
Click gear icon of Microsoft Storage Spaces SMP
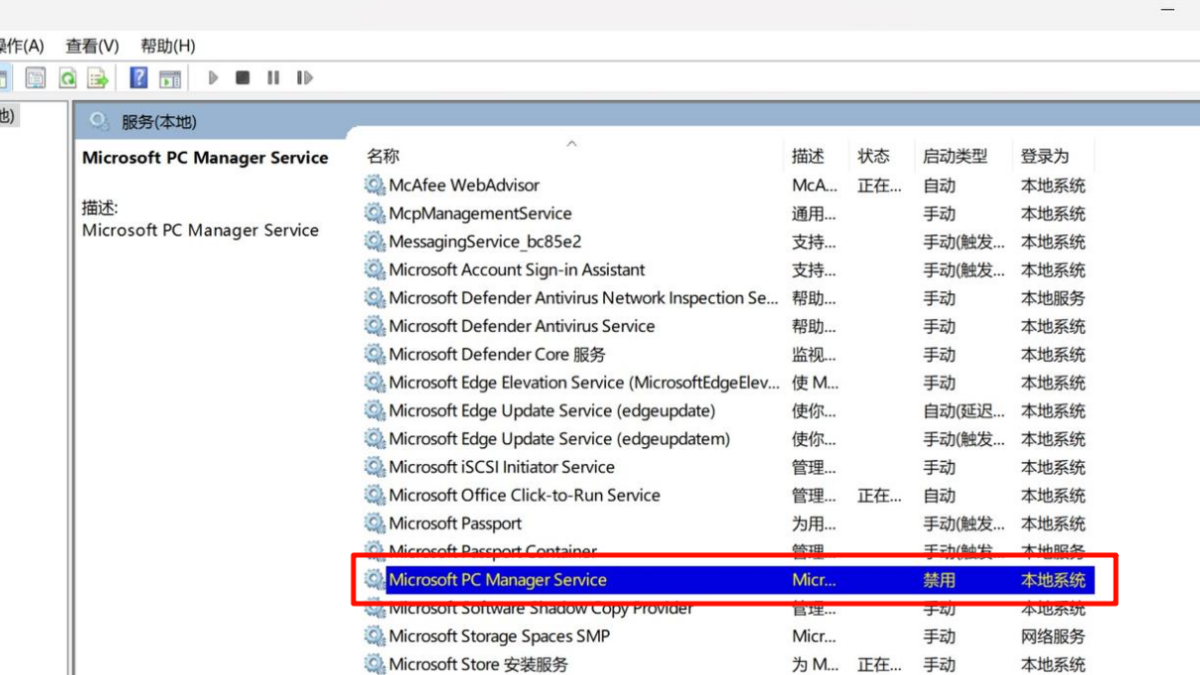[374, 636]
